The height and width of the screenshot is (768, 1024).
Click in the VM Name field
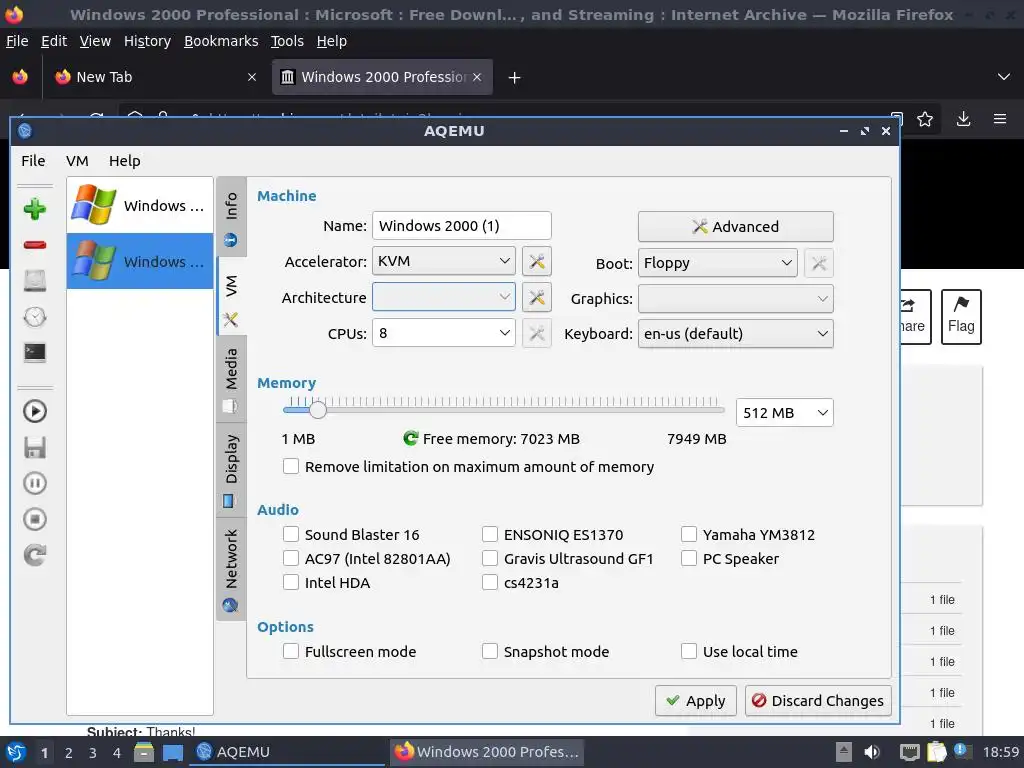click(x=462, y=225)
